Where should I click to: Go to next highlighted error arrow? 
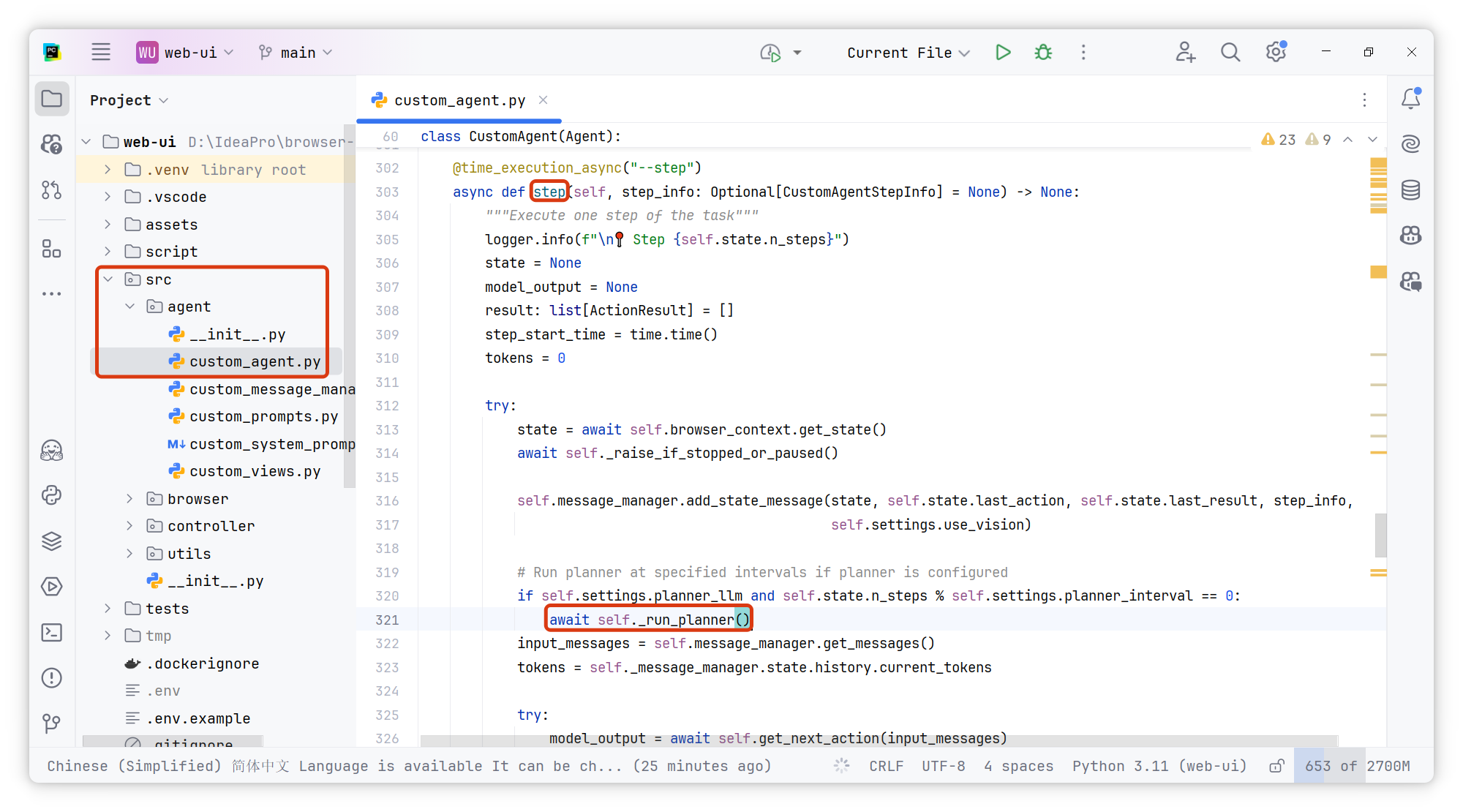[1372, 140]
